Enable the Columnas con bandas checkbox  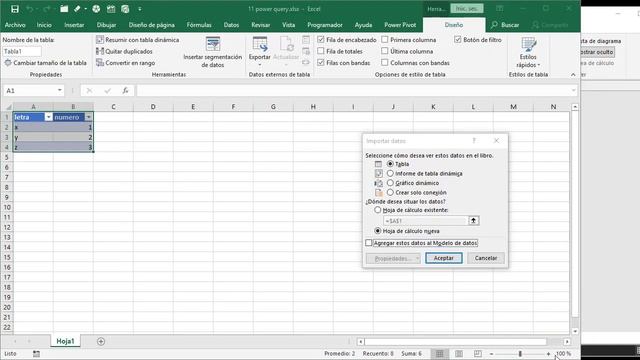tap(384, 62)
